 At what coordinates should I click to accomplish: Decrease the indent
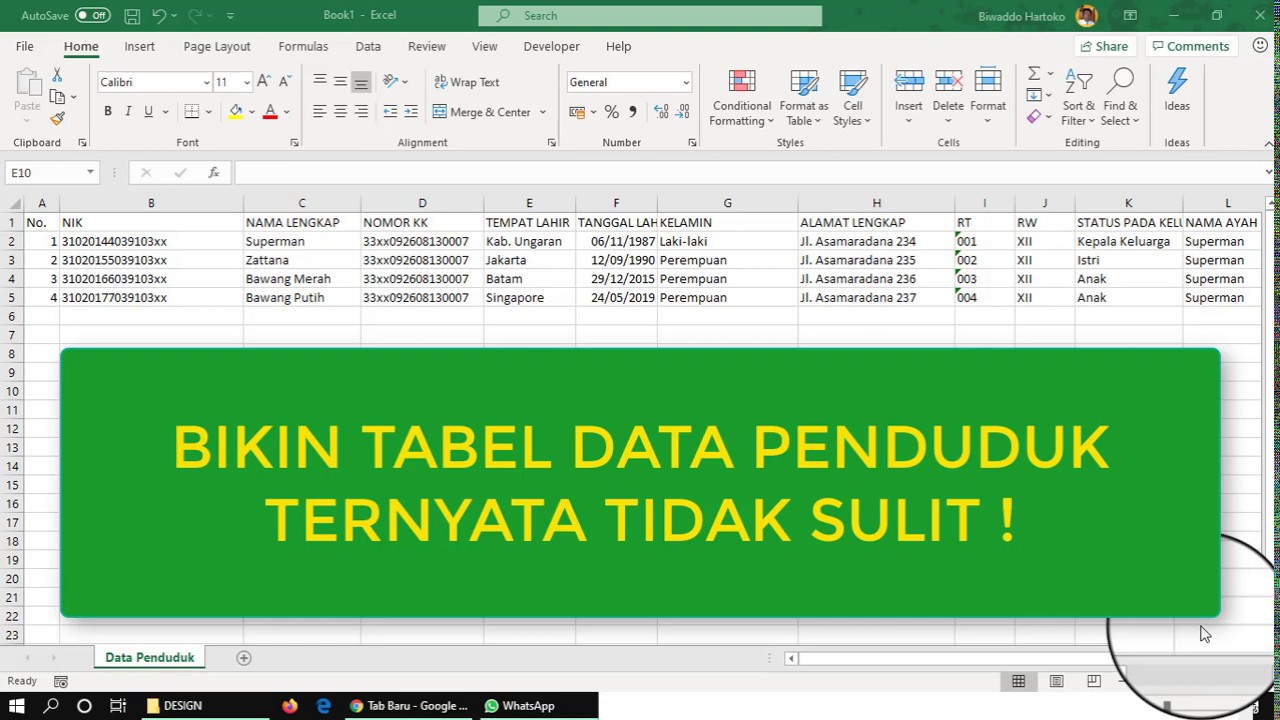pyautogui.click(x=390, y=112)
